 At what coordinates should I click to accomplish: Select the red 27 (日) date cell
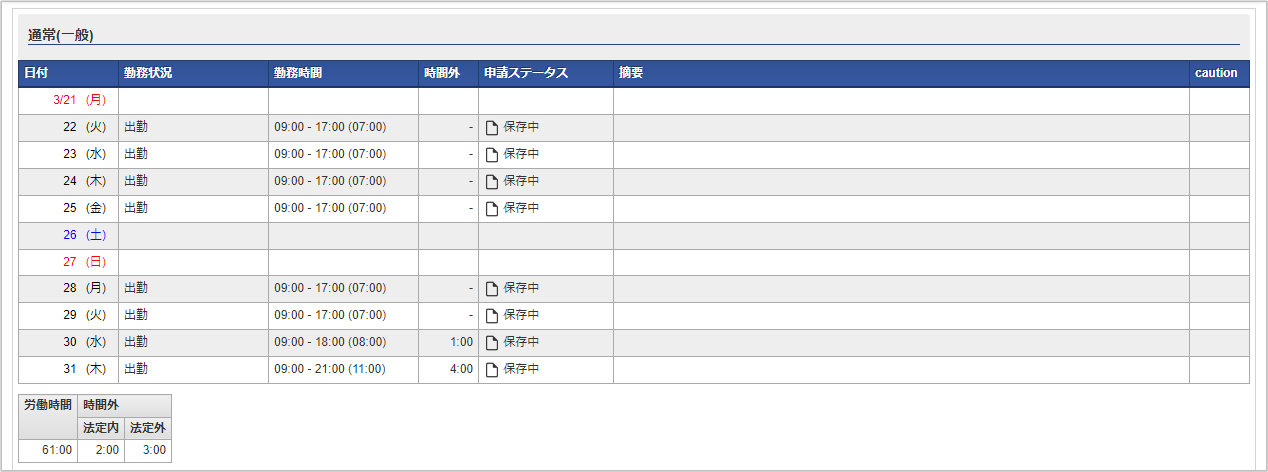[68, 263]
